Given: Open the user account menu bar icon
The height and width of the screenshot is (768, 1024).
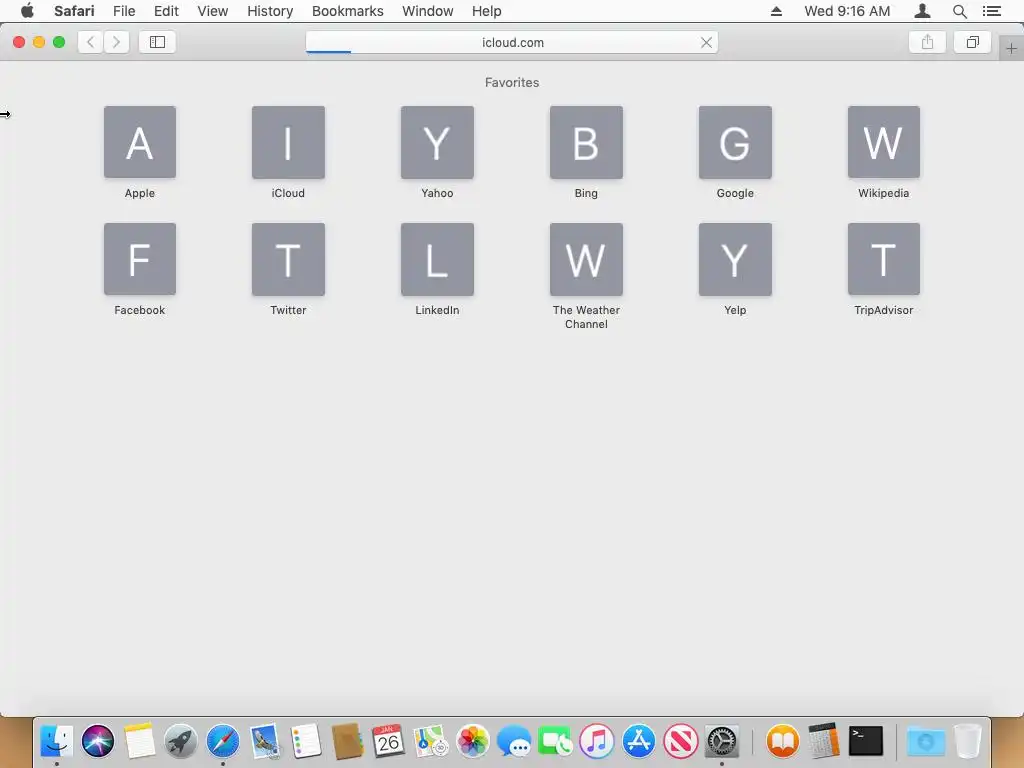Looking at the screenshot, I should pos(922,11).
